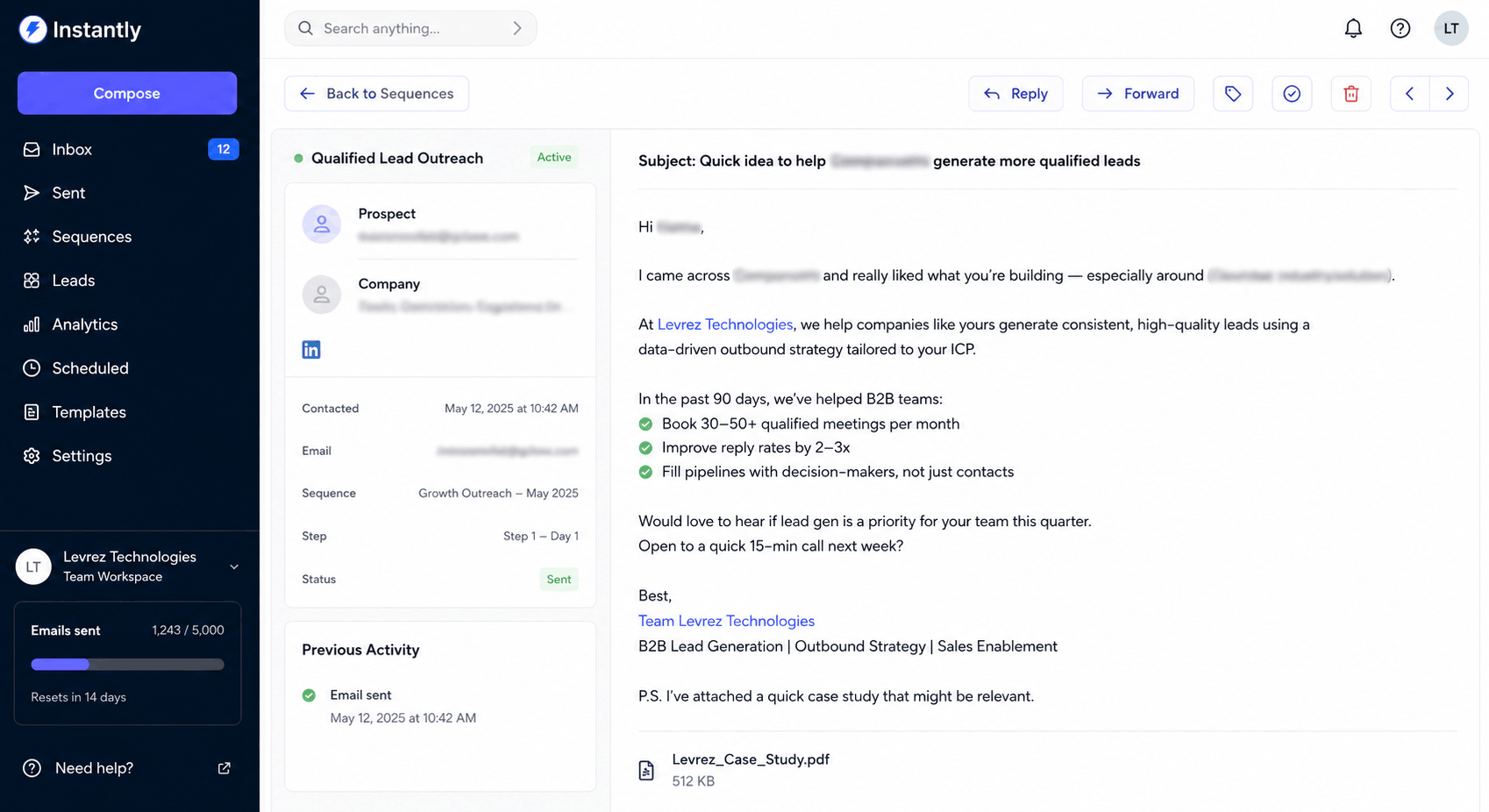1489x812 pixels.
Task: Click the PDF attachment file icon
Action: click(x=646, y=770)
